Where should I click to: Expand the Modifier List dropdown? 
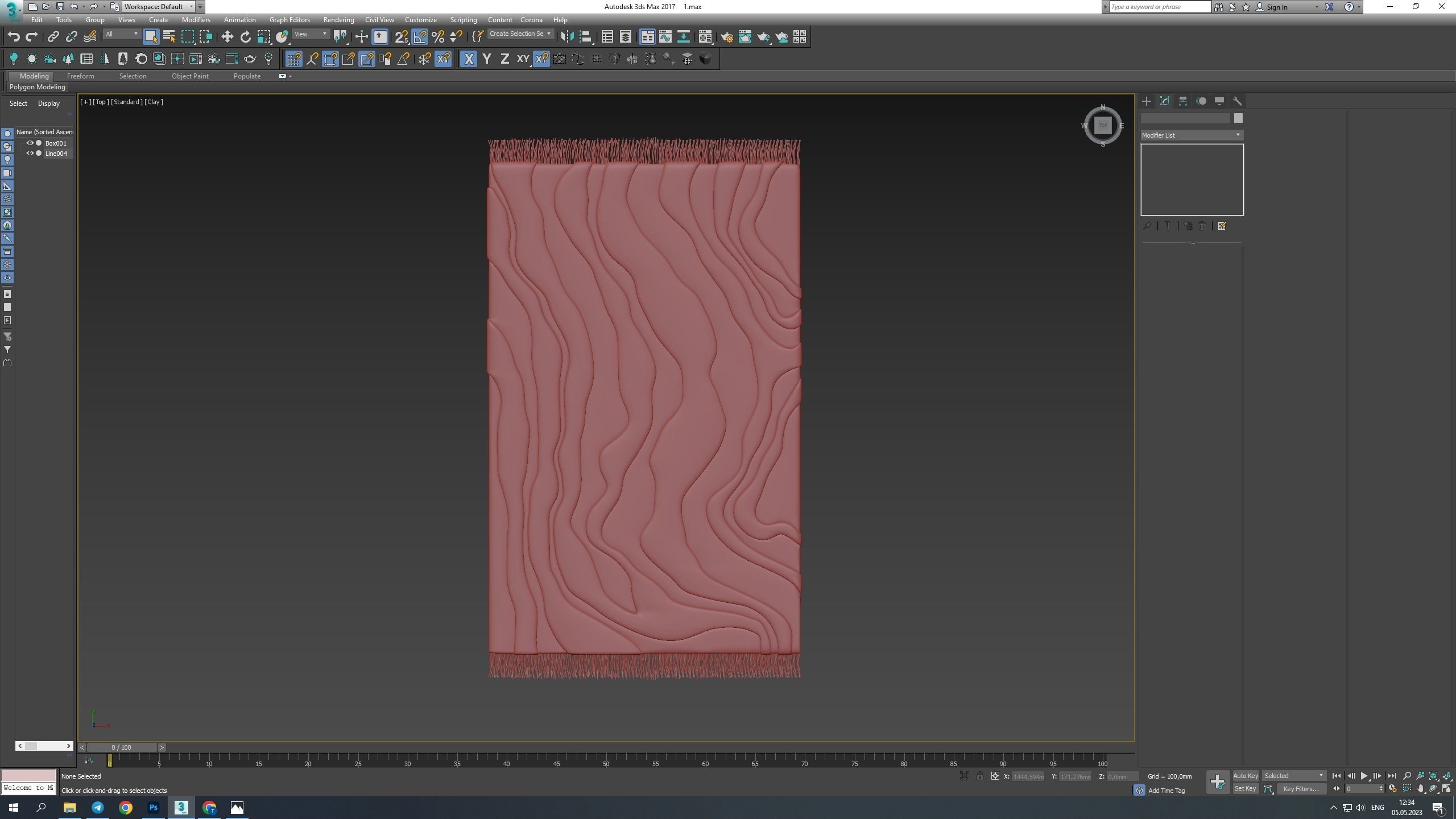tap(1191, 135)
